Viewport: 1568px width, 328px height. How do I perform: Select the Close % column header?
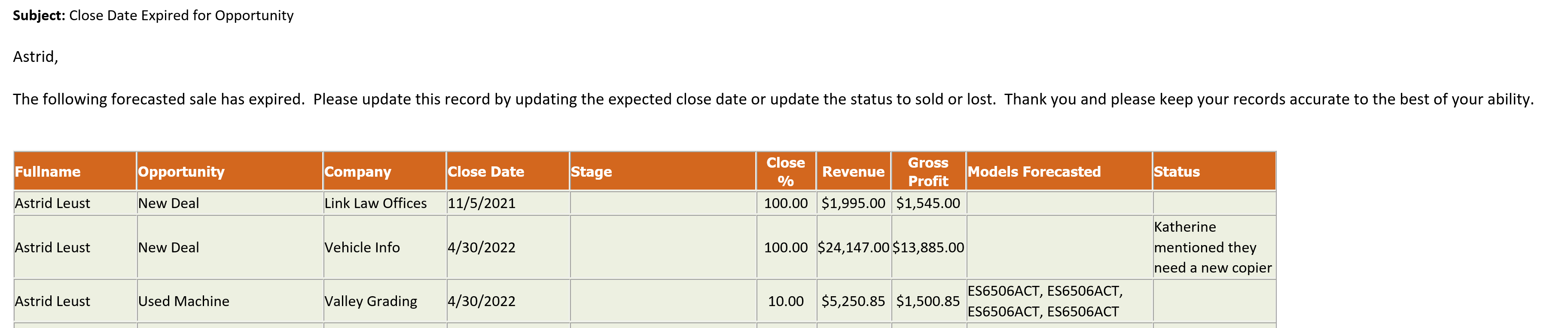(x=786, y=172)
